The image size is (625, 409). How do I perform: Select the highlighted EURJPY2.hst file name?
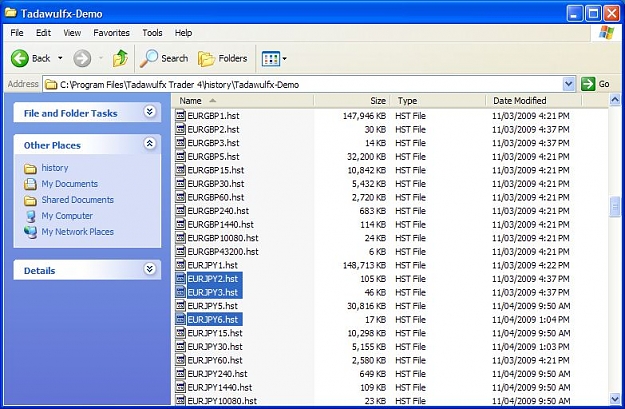(214, 279)
